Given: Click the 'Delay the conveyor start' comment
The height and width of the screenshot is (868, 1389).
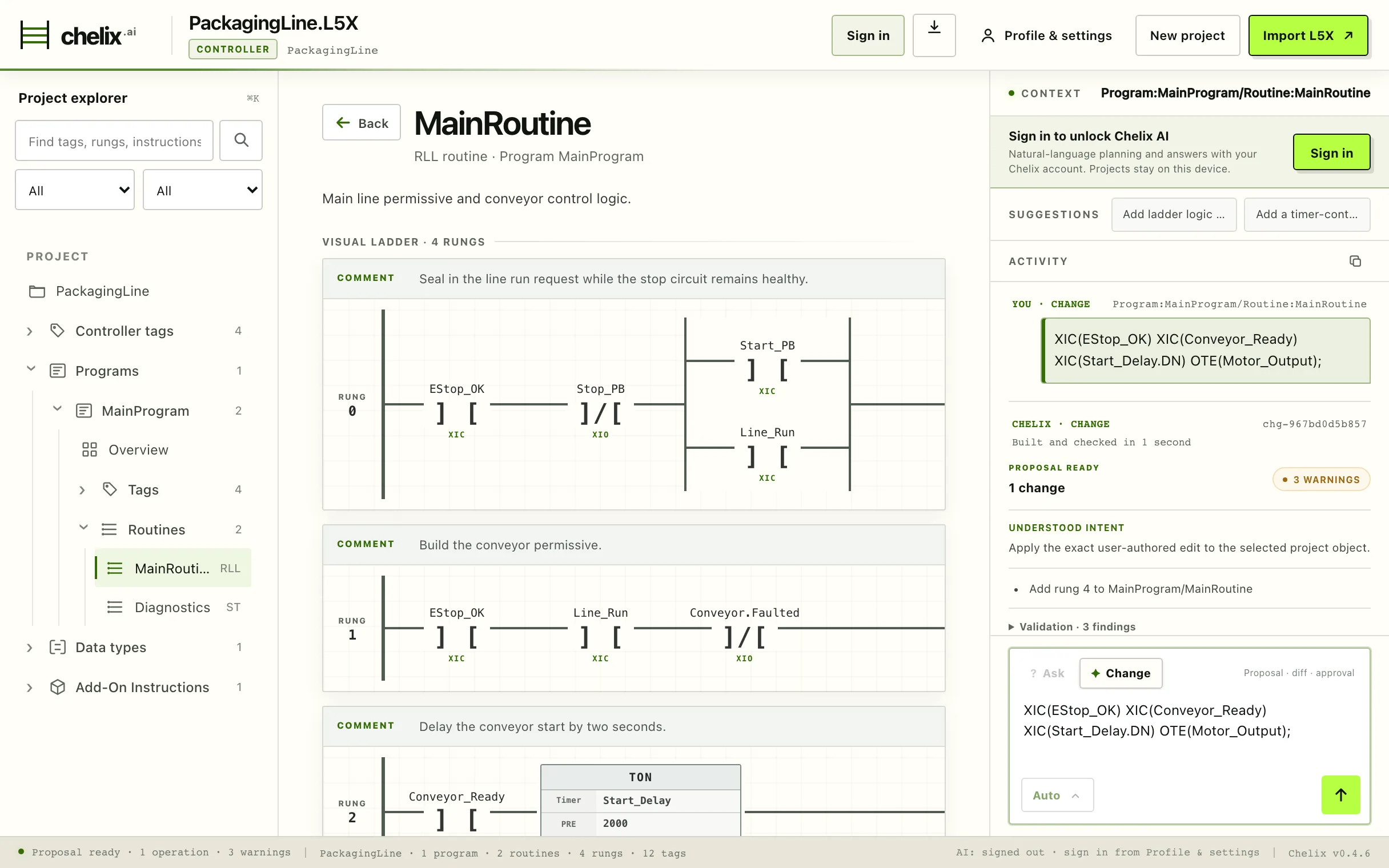Looking at the screenshot, I should click(543, 727).
